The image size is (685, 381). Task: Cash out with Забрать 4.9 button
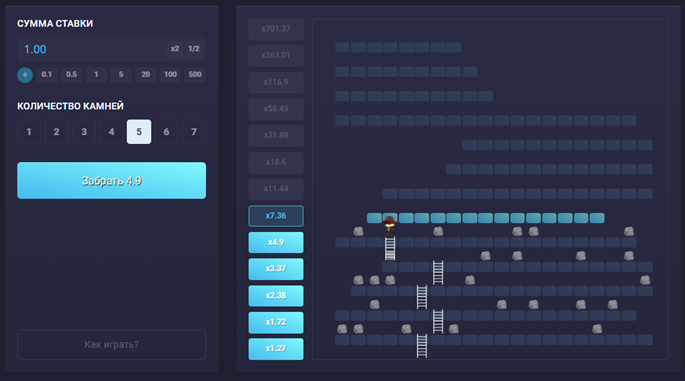pos(111,180)
